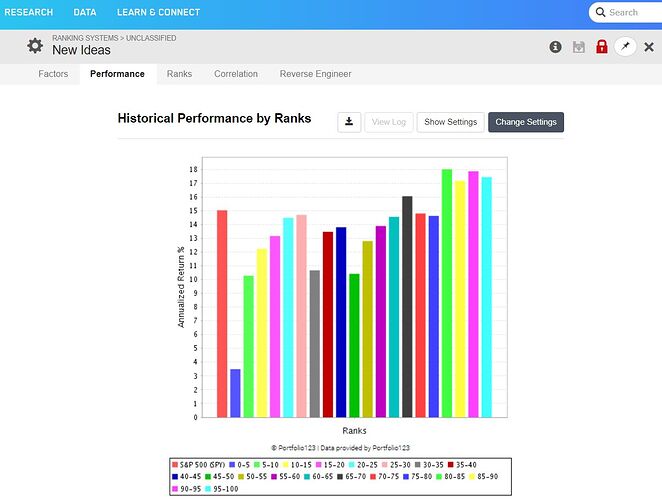Image resolution: width=662 pixels, height=499 pixels.
Task: Select the Performance tab
Action: tap(117, 74)
